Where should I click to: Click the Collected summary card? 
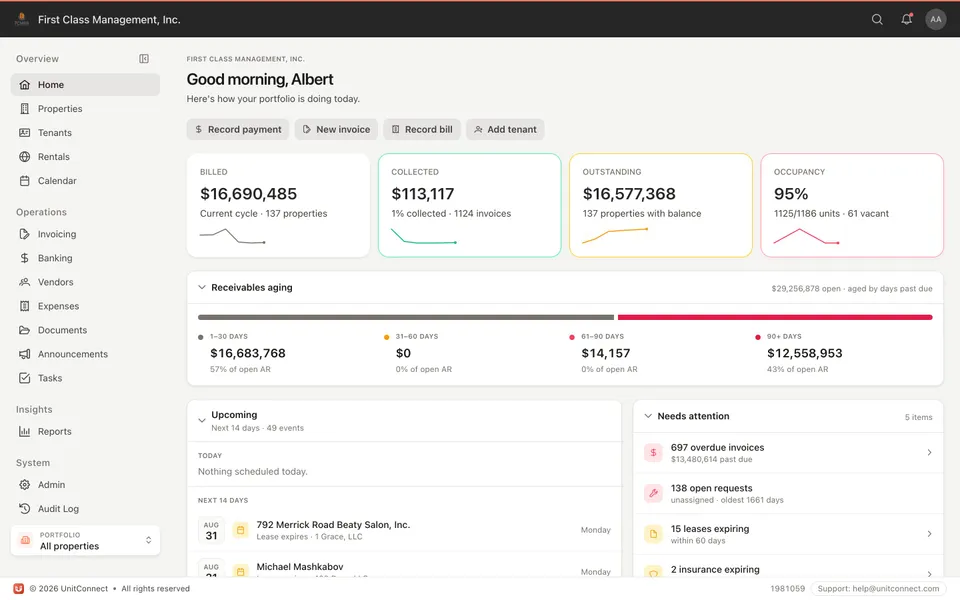(x=470, y=205)
